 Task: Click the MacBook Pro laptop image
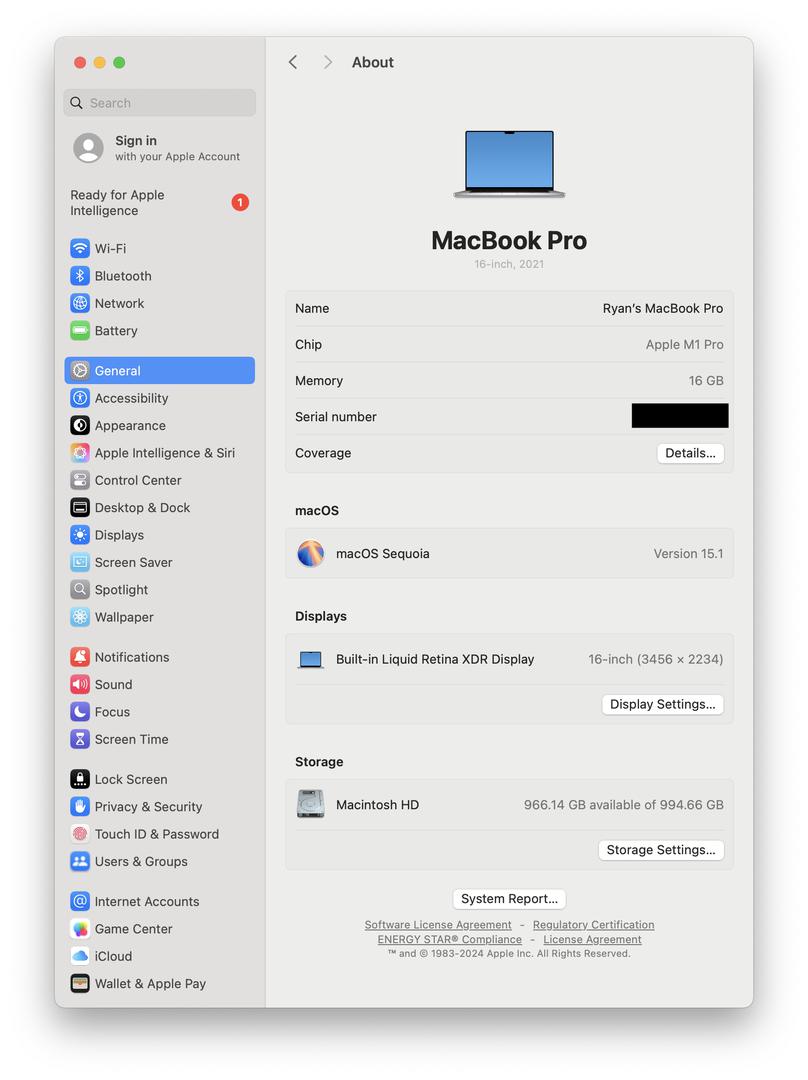(x=510, y=164)
